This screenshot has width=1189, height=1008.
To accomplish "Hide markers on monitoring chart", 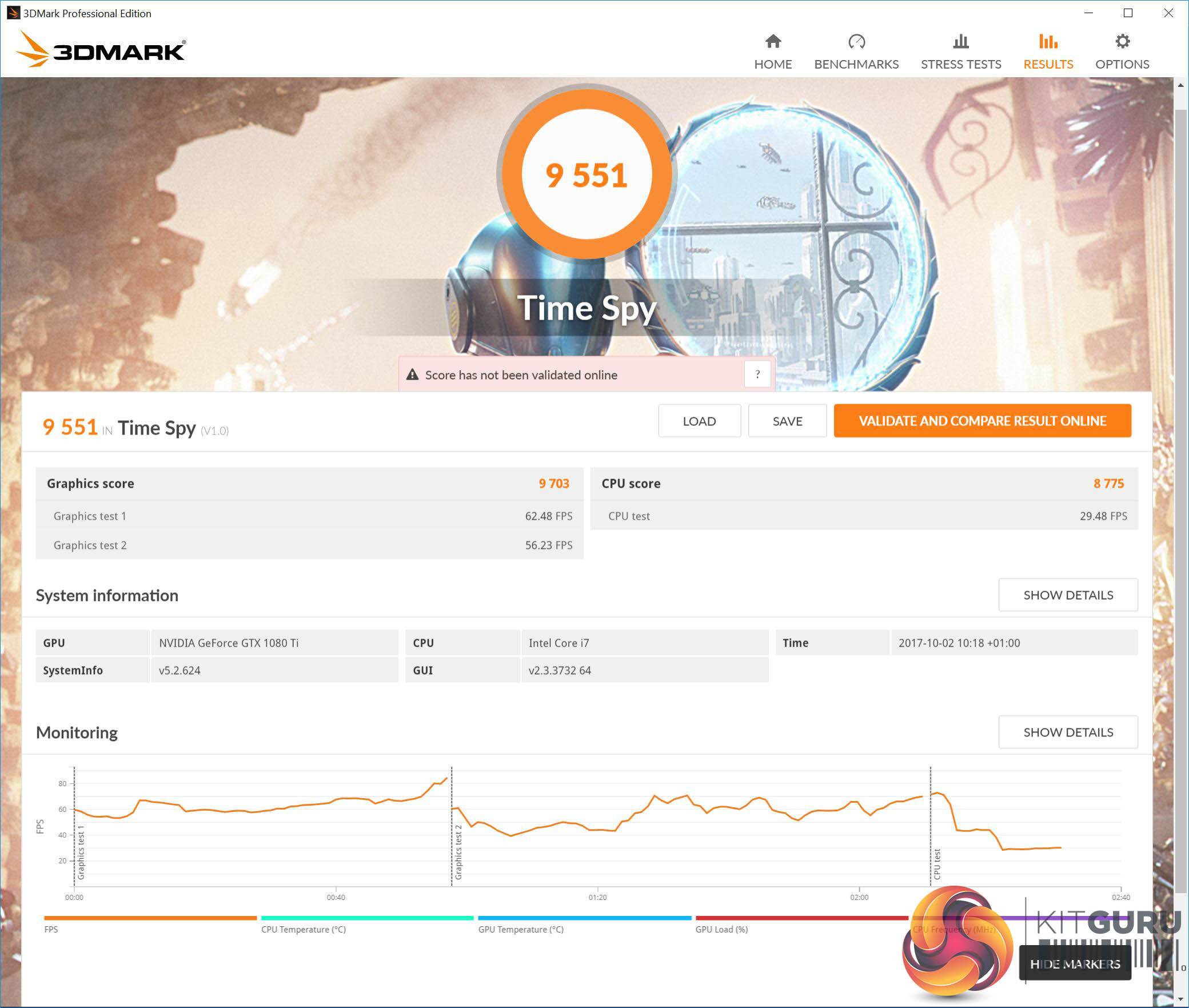I will coord(1075,964).
